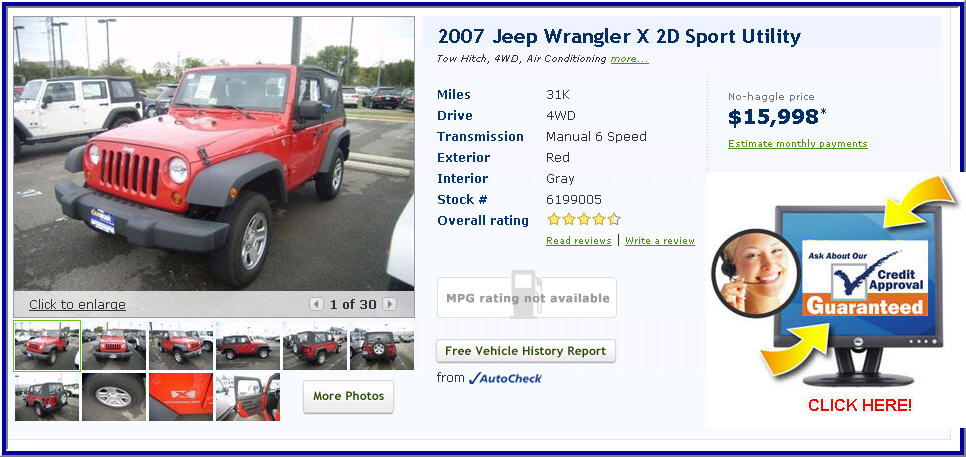Open the Read reviews link
966x457 pixels.
(578, 241)
